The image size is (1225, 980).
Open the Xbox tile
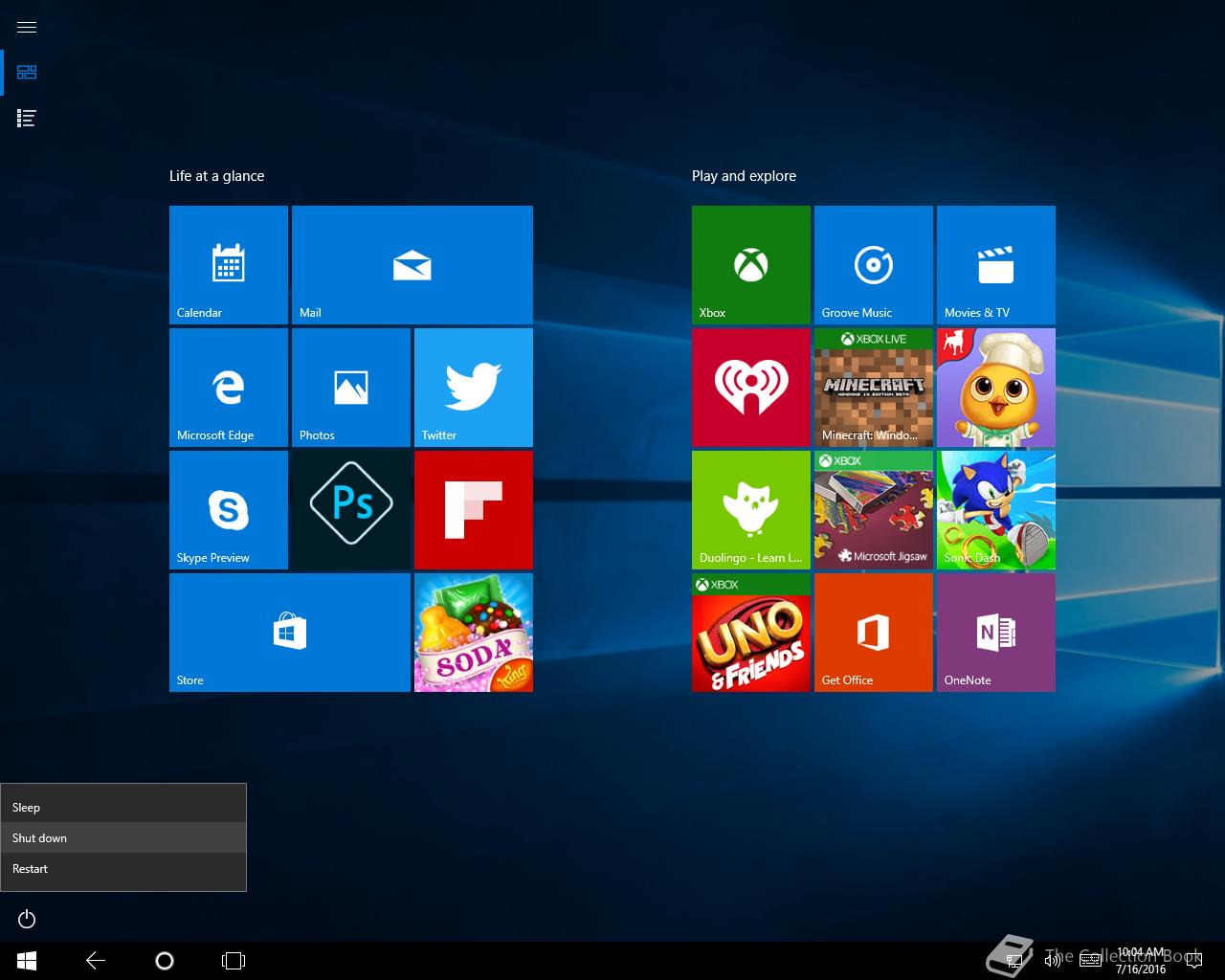tap(751, 265)
